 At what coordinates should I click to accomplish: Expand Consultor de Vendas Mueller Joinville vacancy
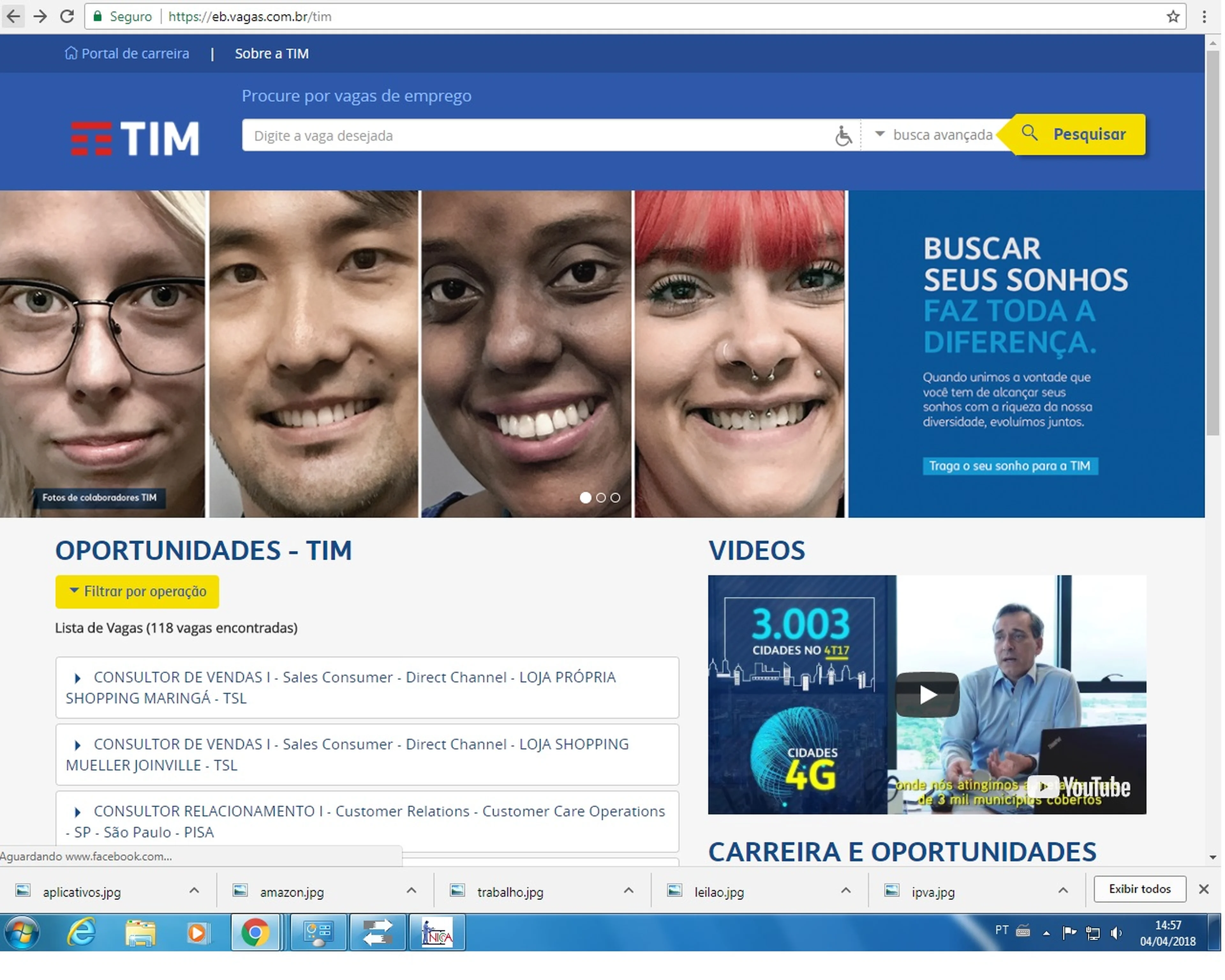point(367,755)
